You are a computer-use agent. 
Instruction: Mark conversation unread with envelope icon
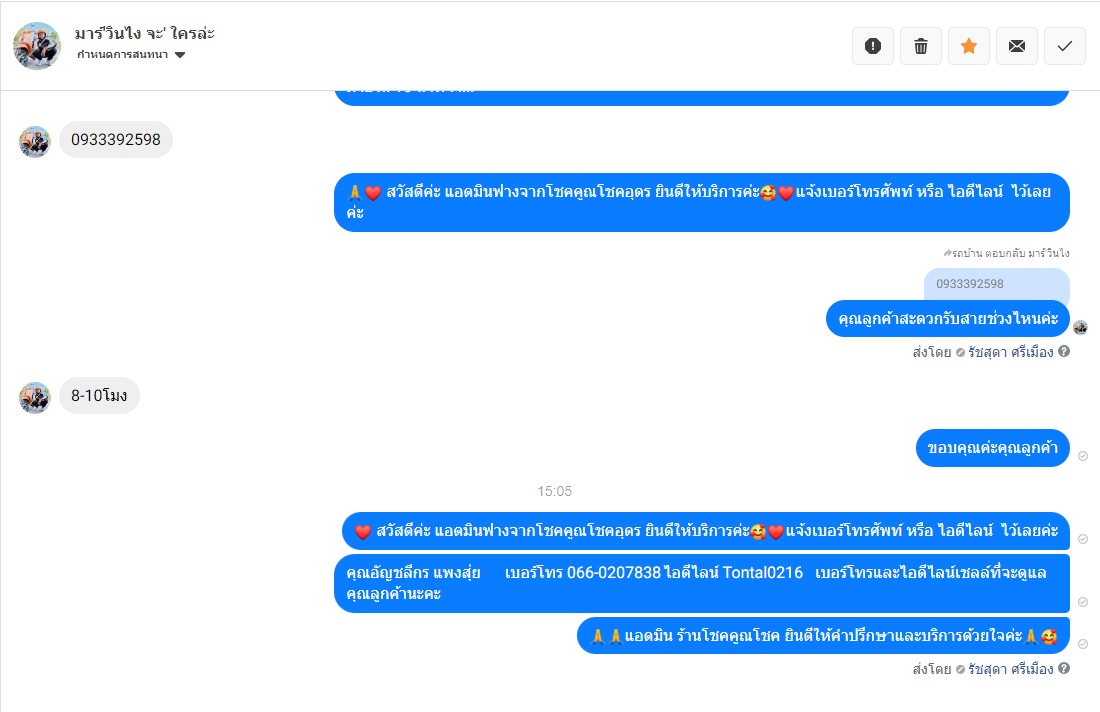click(x=1017, y=46)
